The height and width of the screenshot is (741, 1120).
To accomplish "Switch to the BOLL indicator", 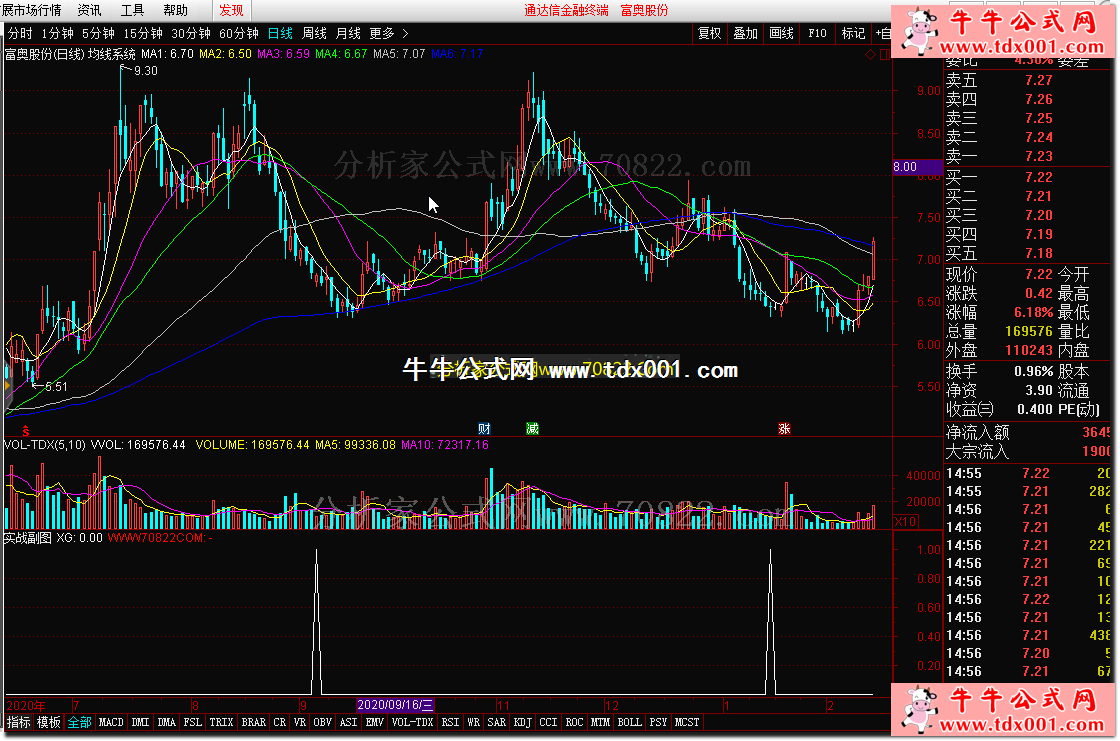I will (629, 722).
